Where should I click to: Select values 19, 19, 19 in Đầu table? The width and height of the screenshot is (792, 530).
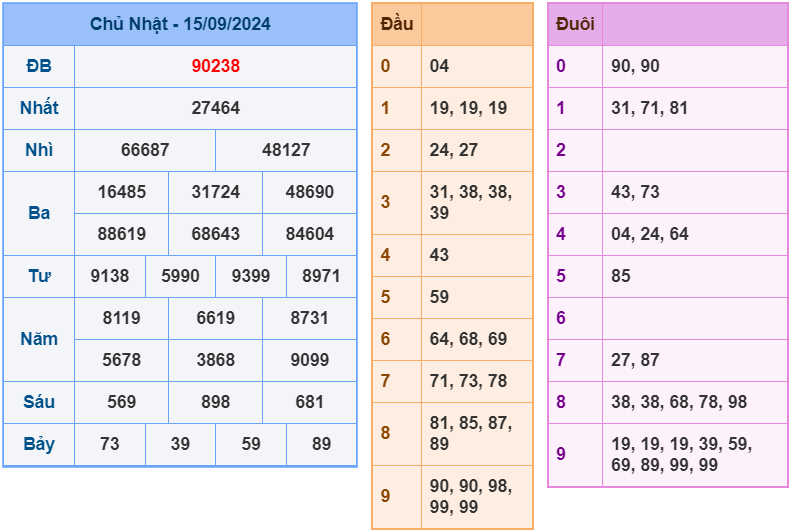(x=468, y=108)
